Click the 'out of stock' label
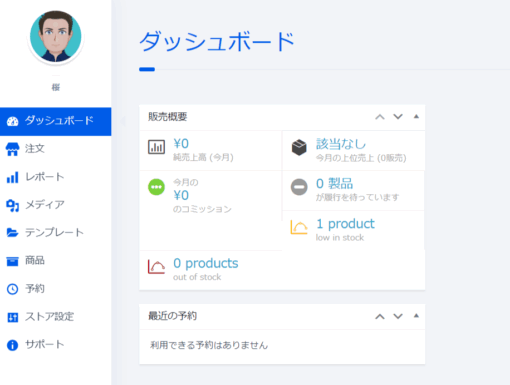This screenshot has height=385, width=510. point(197,277)
